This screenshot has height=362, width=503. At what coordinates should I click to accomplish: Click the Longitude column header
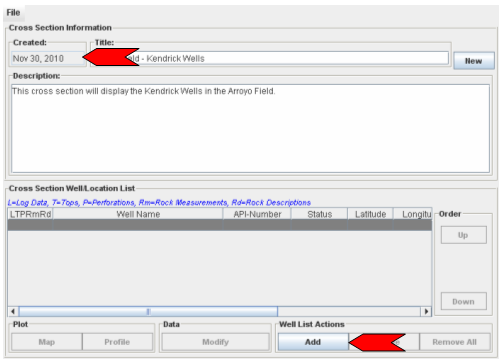(413, 214)
